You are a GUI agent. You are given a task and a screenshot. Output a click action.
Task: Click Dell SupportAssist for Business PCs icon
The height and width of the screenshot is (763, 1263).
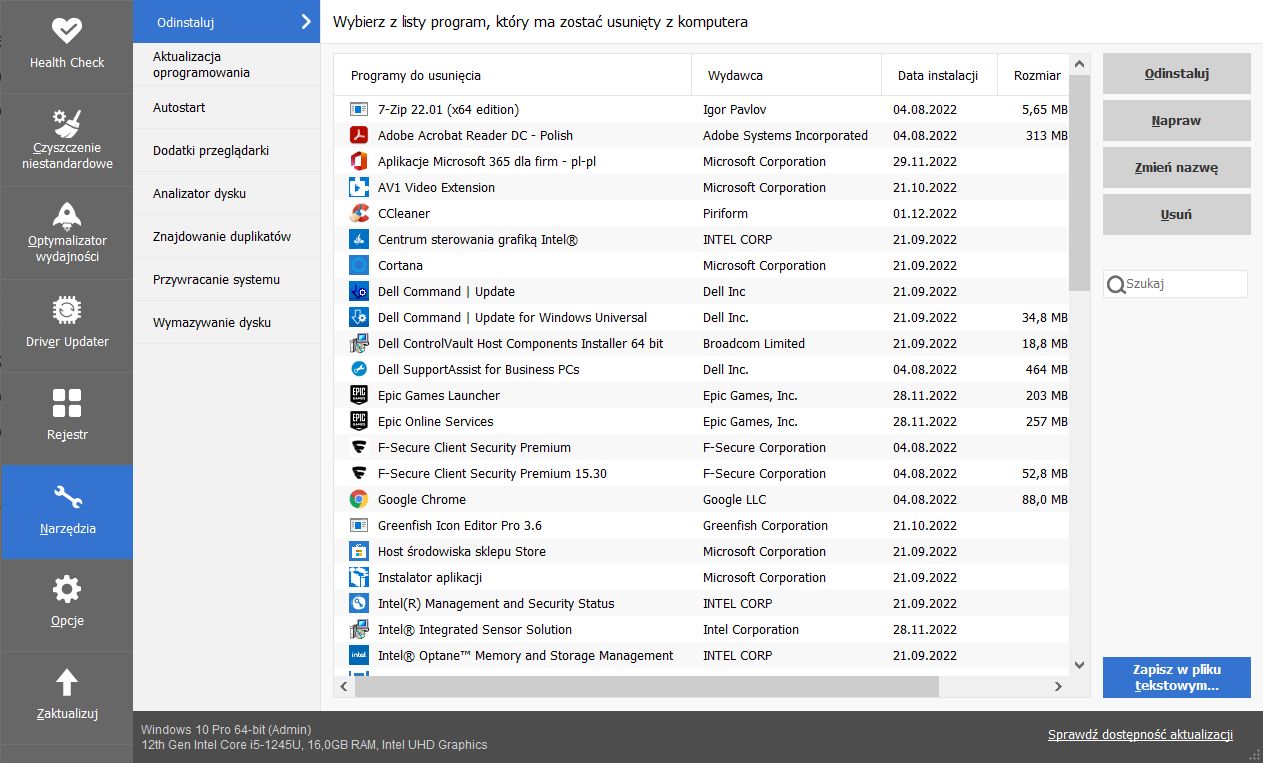[x=359, y=369]
